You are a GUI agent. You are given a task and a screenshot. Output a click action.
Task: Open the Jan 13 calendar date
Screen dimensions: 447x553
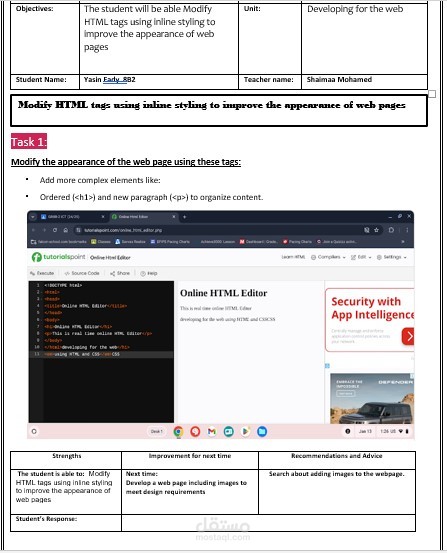[x=365, y=431]
